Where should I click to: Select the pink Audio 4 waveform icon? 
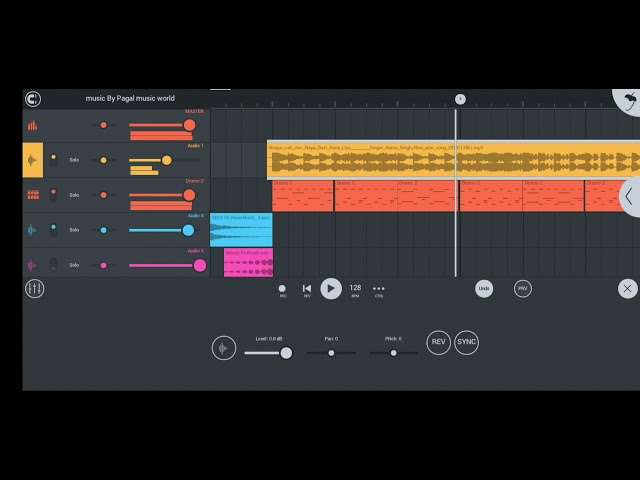point(32,265)
